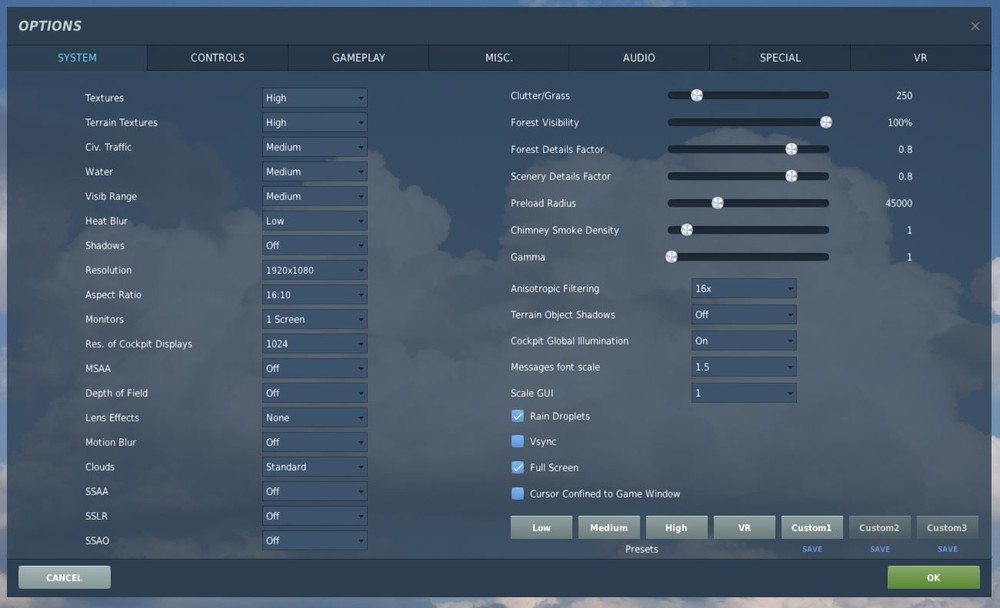Expand the Scale GUI dropdown
The width and height of the screenshot is (1000, 608).
coord(743,391)
